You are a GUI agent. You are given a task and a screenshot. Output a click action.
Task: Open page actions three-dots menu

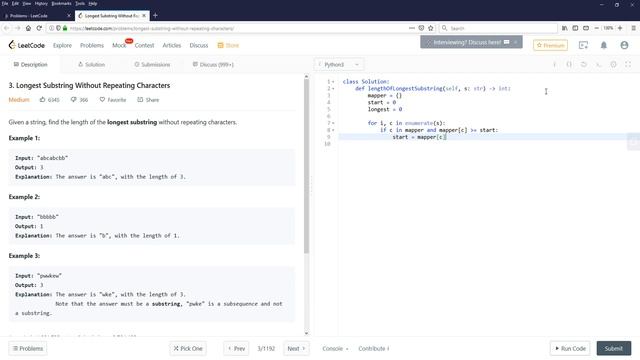tap(411, 28)
